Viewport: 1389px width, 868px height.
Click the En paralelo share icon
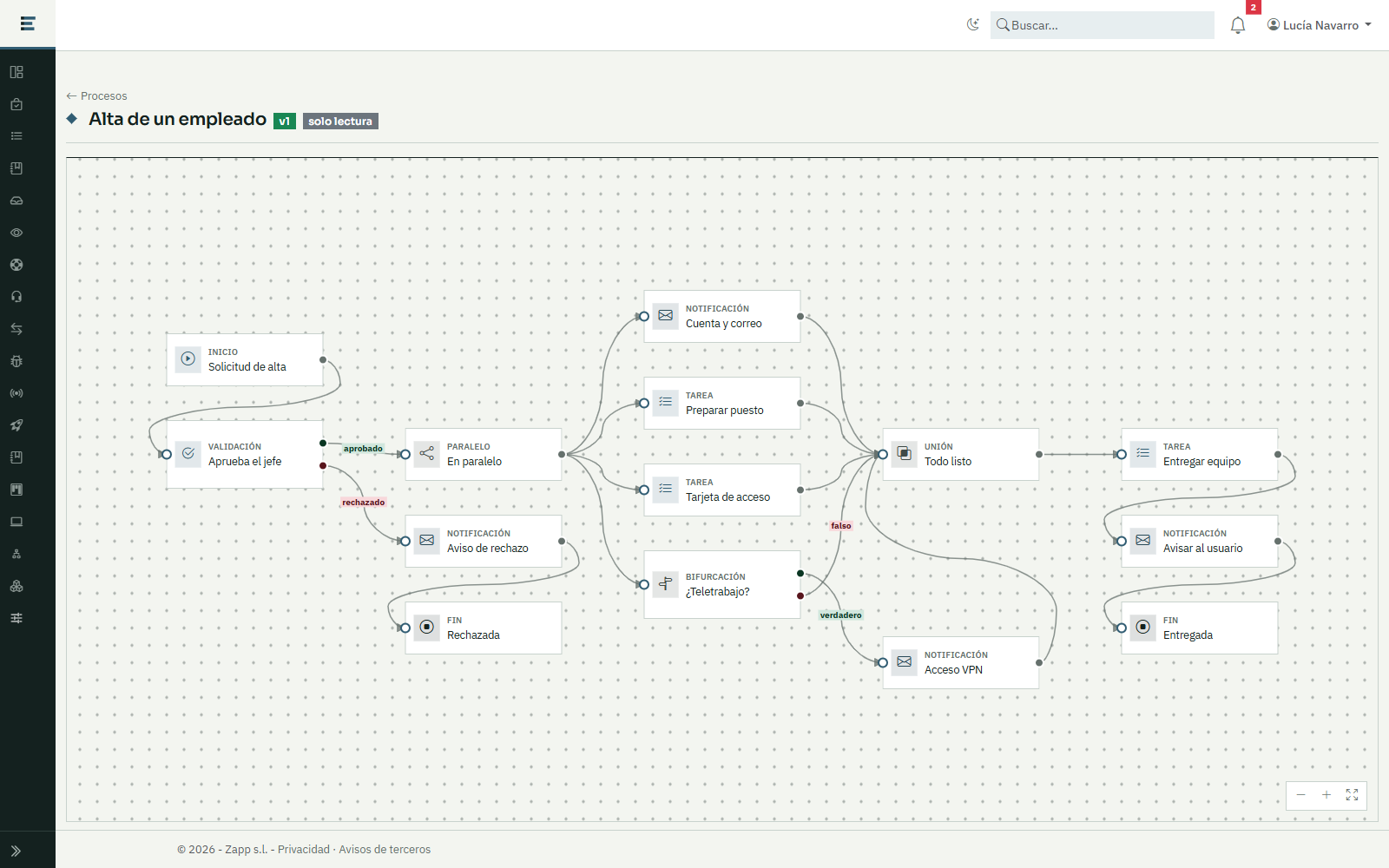click(x=427, y=454)
